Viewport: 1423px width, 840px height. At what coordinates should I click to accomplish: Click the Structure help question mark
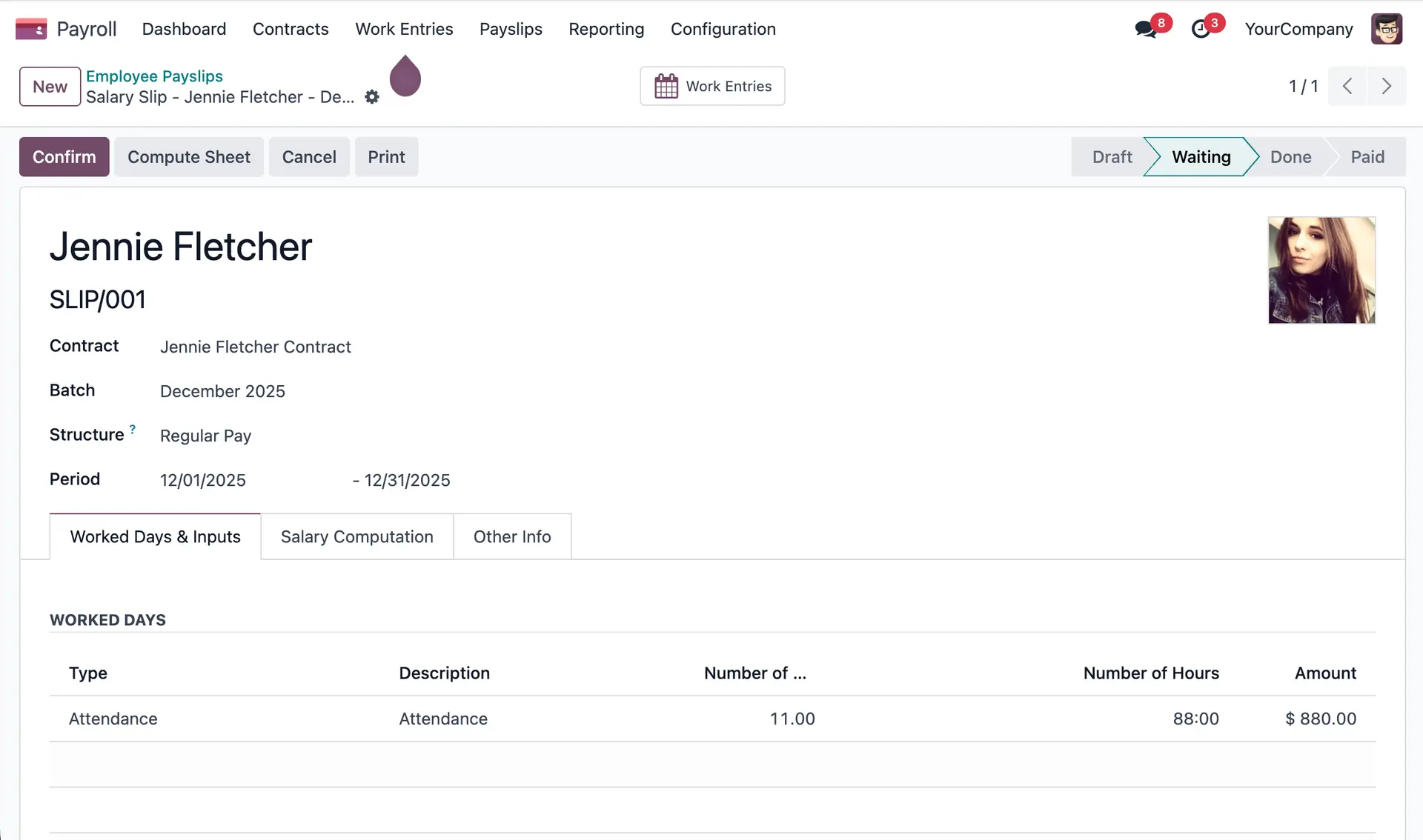point(133,429)
